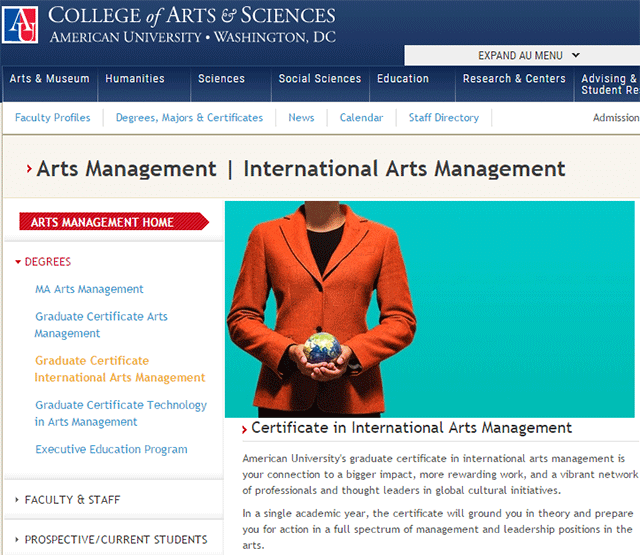This screenshot has height=555, width=640.
Task: Expand the Faculty & Staff section
Action: [68, 500]
